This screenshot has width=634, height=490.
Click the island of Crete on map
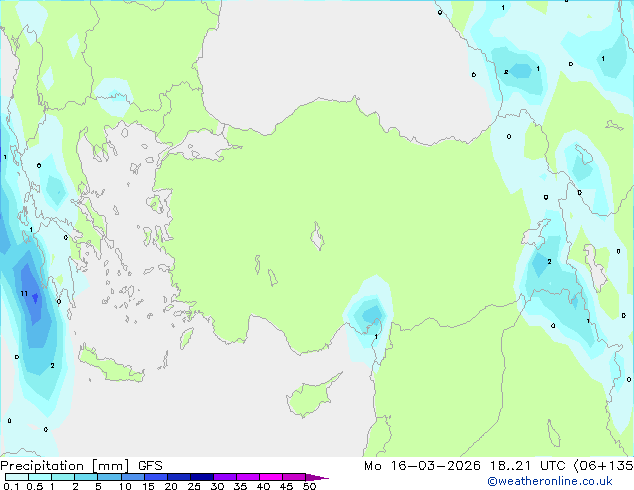coord(111,365)
